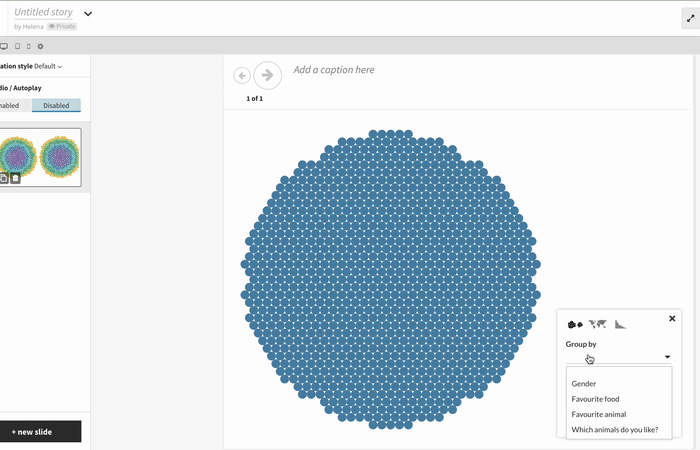Open story settings gear icon
The width and height of the screenshot is (700, 450).
click(x=40, y=46)
